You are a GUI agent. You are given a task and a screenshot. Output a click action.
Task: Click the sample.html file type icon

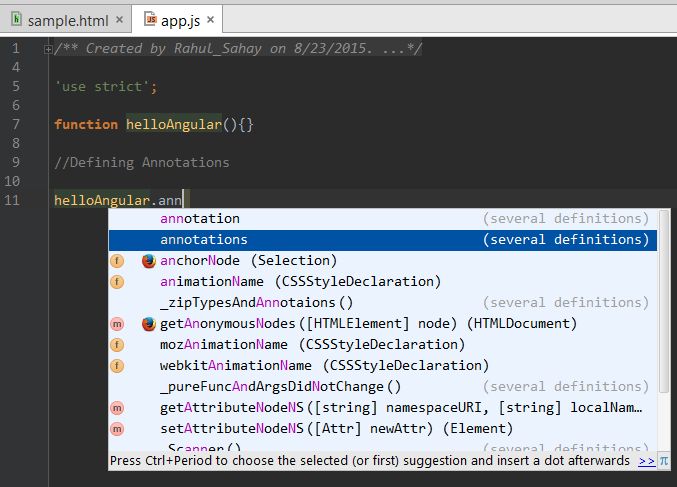click(x=16, y=19)
